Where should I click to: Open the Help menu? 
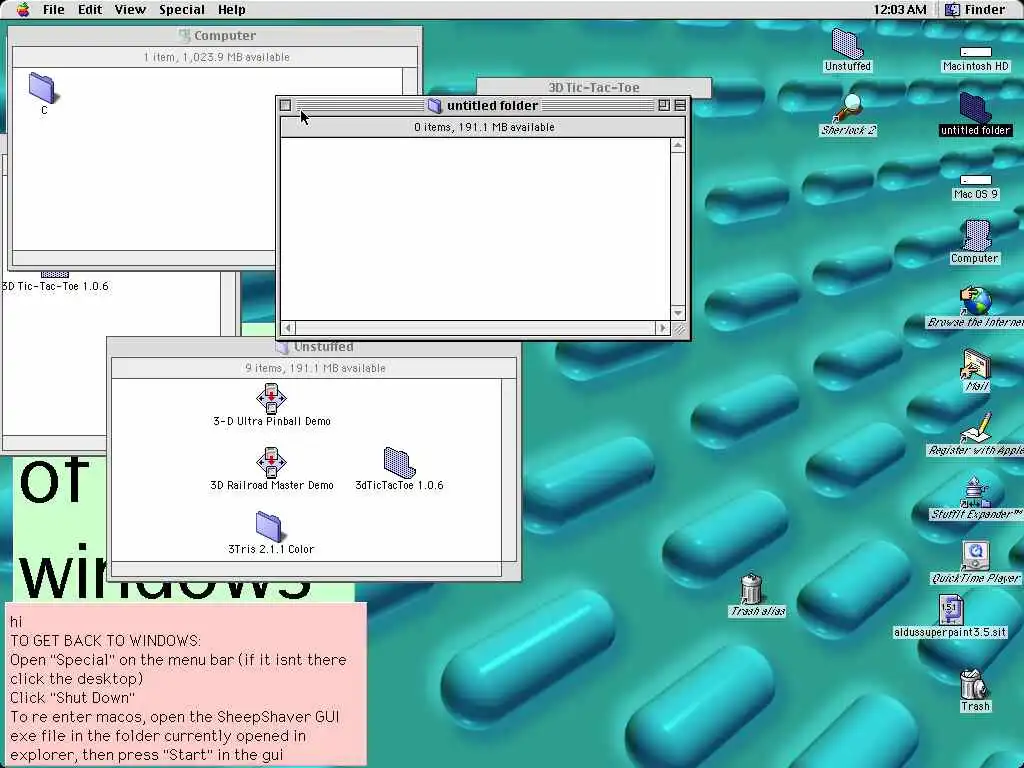(x=231, y=10)
